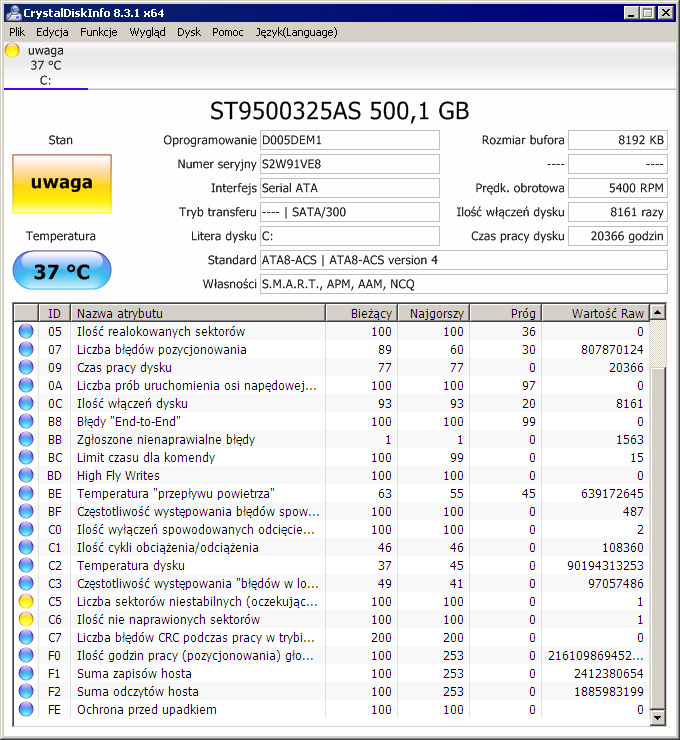The height and width of the screenshot is (740, 680).
Task: Click the Litera dysku field C:
Action: pyautogui.click(x=350, y=236)
